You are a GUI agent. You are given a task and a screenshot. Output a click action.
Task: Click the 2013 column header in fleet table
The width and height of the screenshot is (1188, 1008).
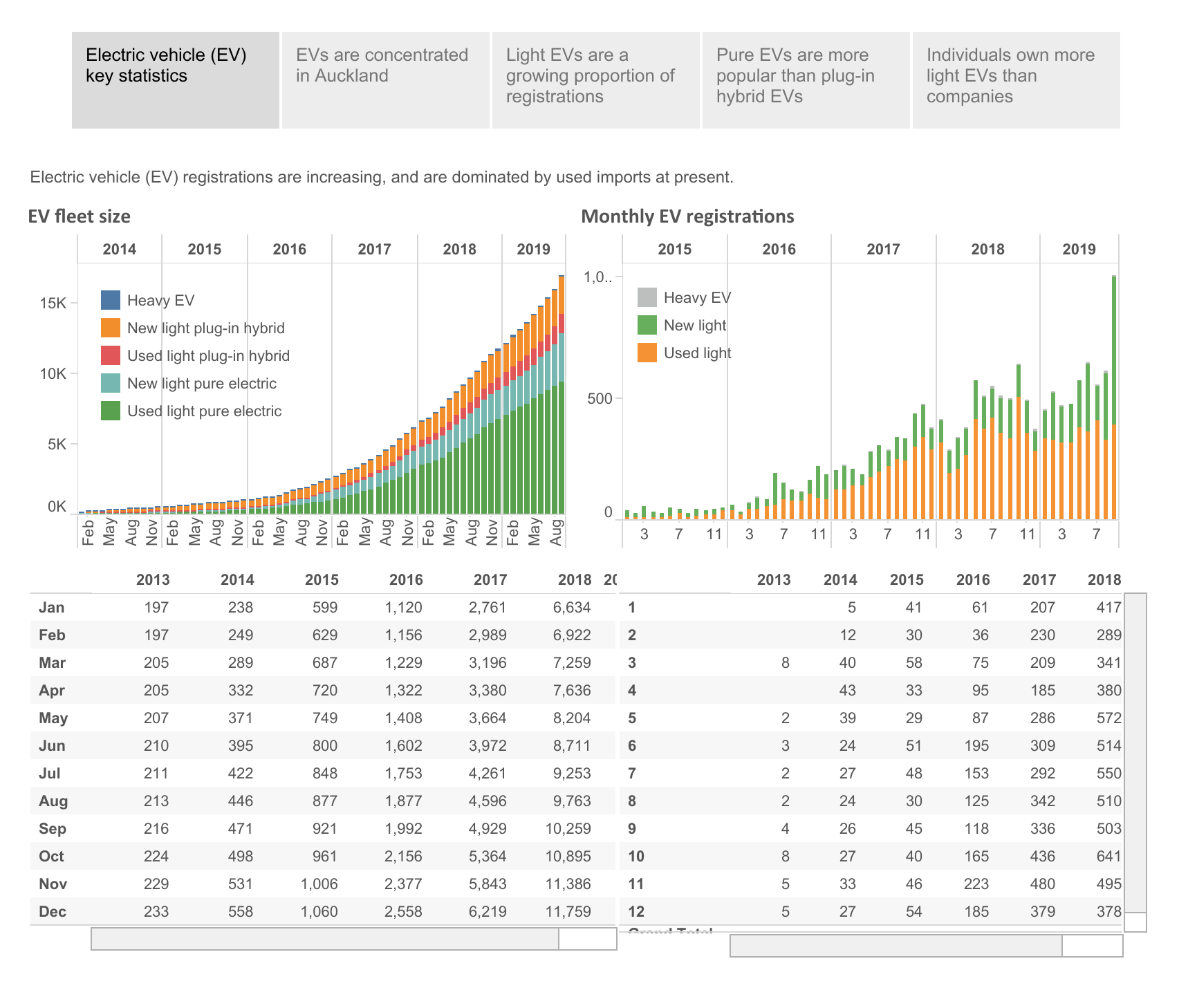pyautogui.click(x=153, y=580)
